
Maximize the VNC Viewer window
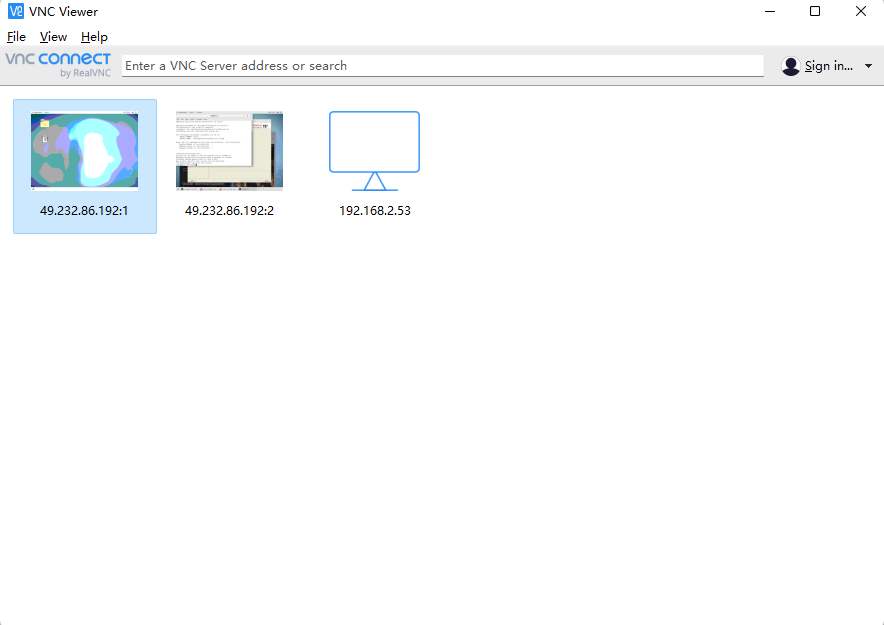pyautogui.click(x=815, y=12)
